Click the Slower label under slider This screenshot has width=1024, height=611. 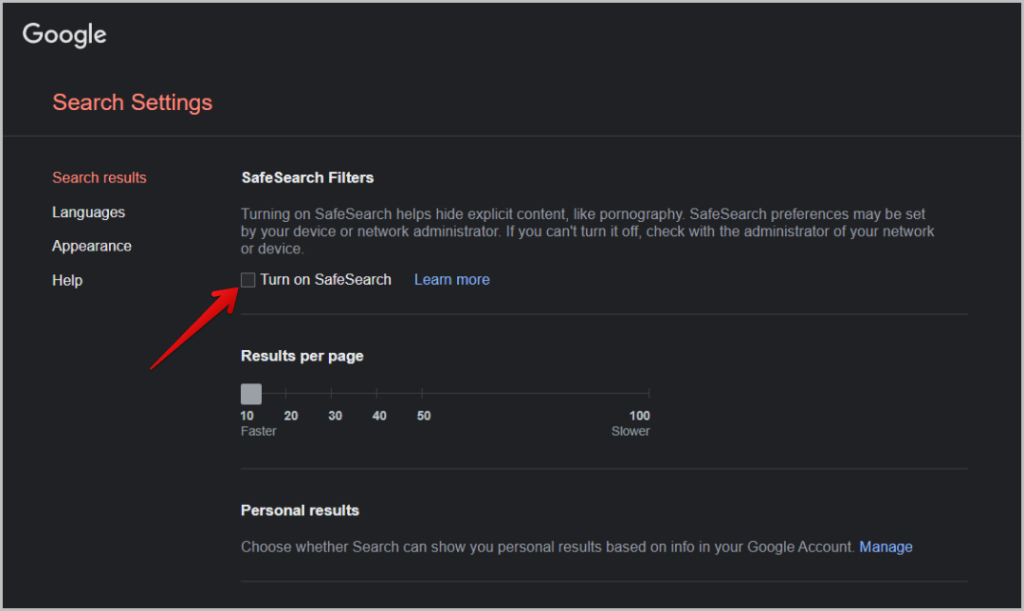pyautogui.click(x=630, y=431)
